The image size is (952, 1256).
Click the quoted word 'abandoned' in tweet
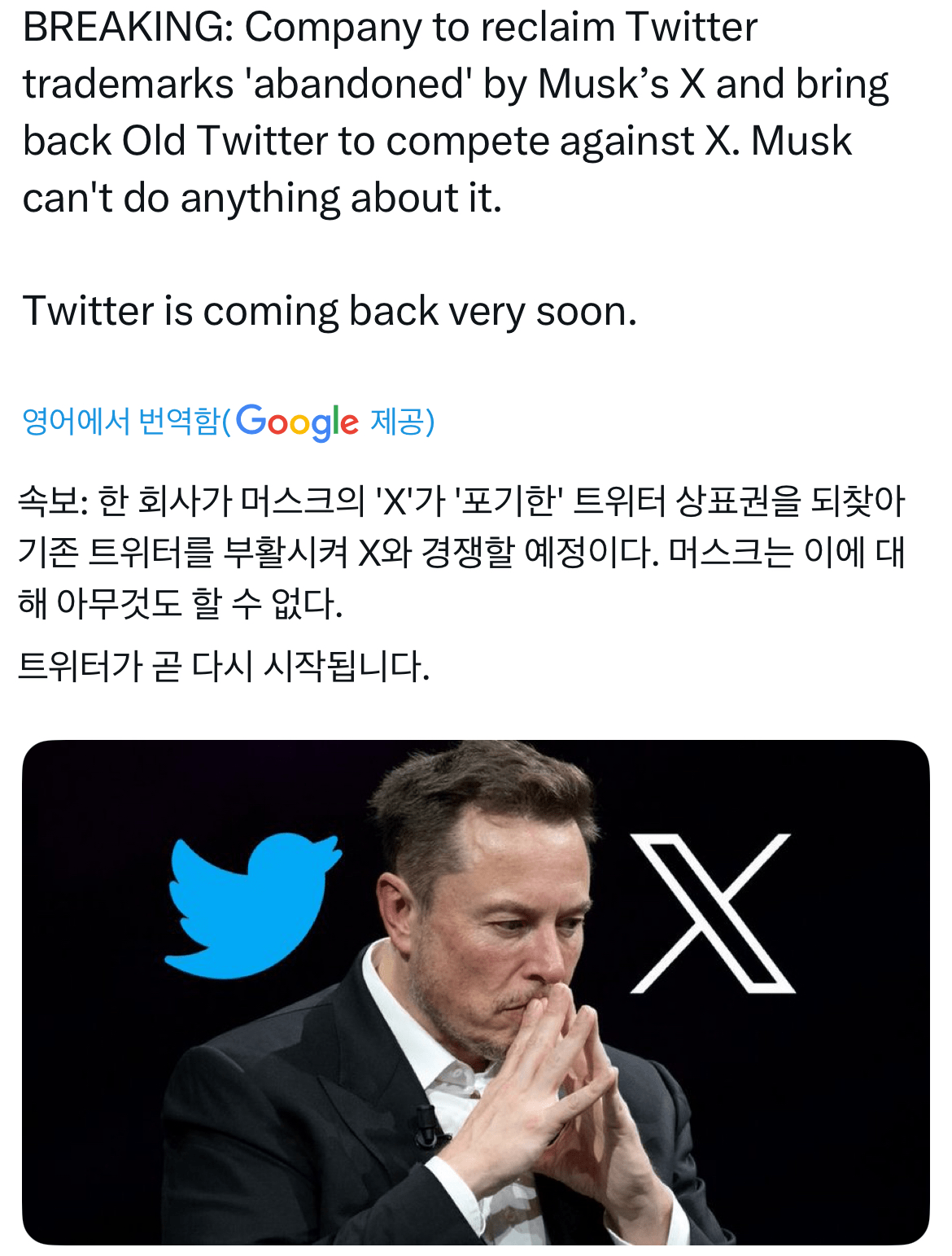353,85
